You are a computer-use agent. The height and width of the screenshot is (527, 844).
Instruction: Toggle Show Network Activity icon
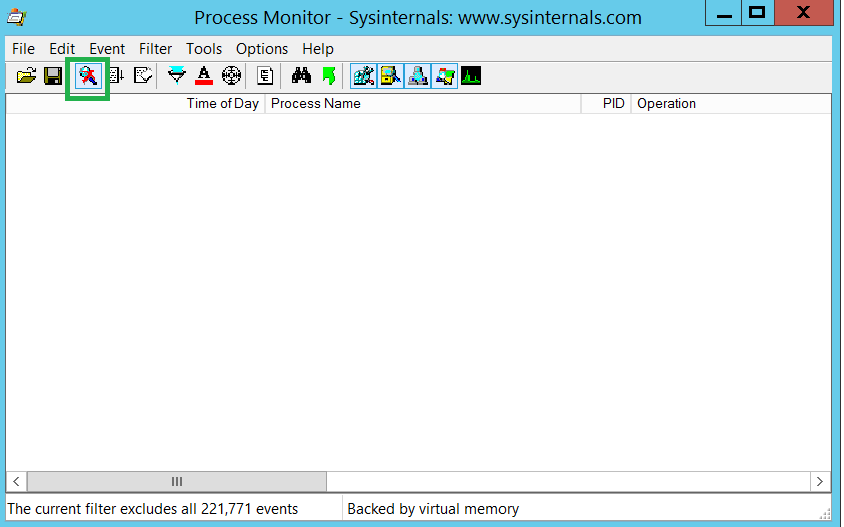tap(417, 76)
